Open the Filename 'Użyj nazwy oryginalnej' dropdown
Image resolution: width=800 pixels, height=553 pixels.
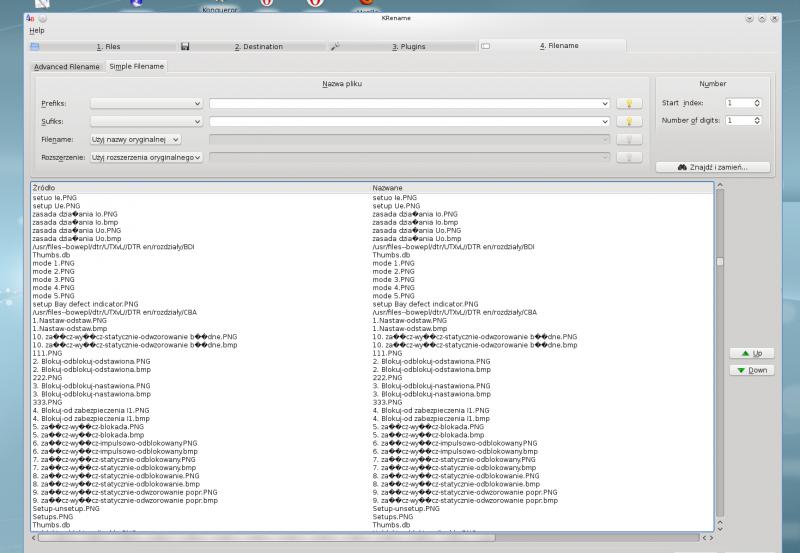tap(135, 139)
